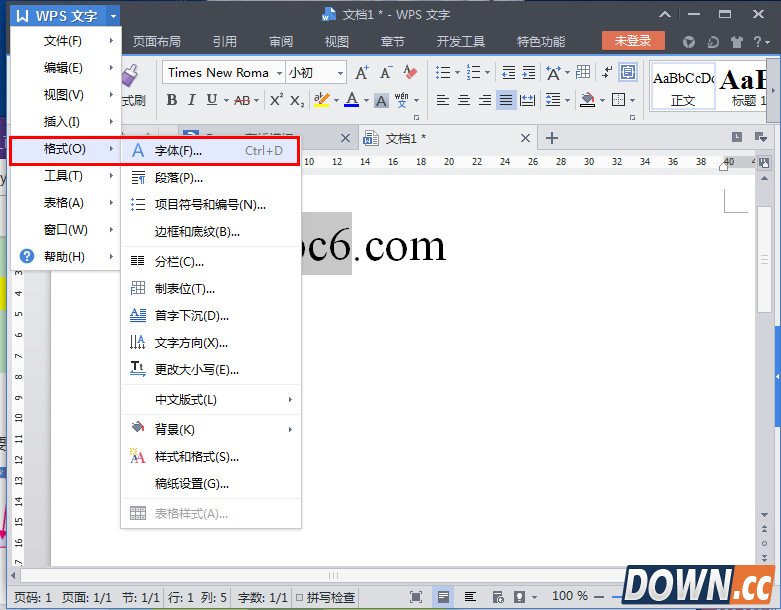Expand bullet list style dropdown
This screenshot has width=781, height=610.
[x=457, y=73]
